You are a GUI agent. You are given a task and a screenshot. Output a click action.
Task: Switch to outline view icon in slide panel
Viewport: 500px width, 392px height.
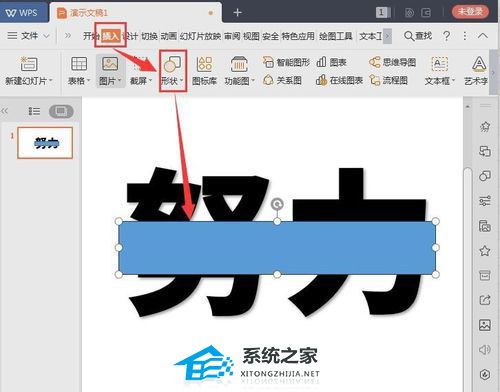pos(34,111)
